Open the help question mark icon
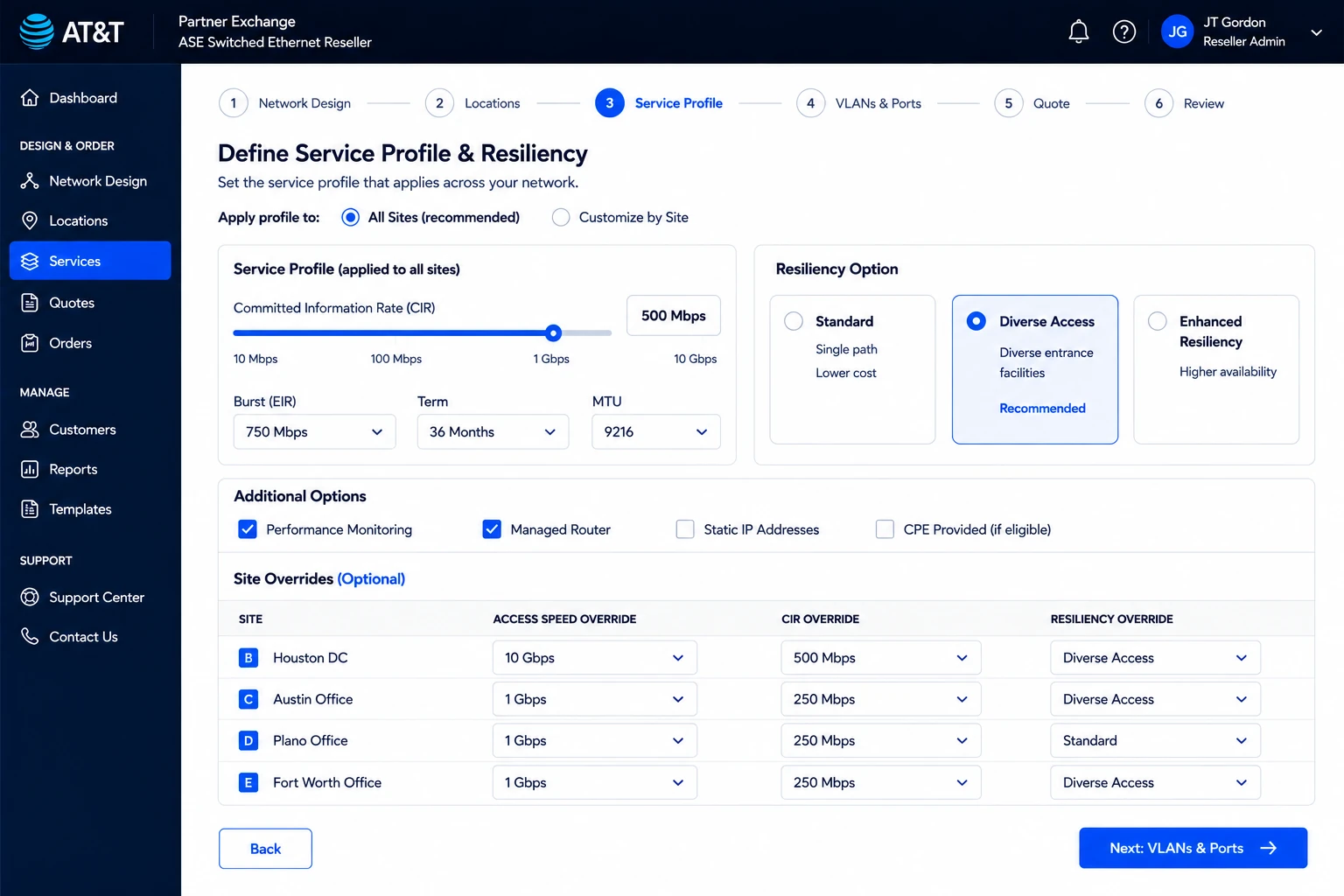This screenshot has height=896, width=1344. [x=1123, y=31]
